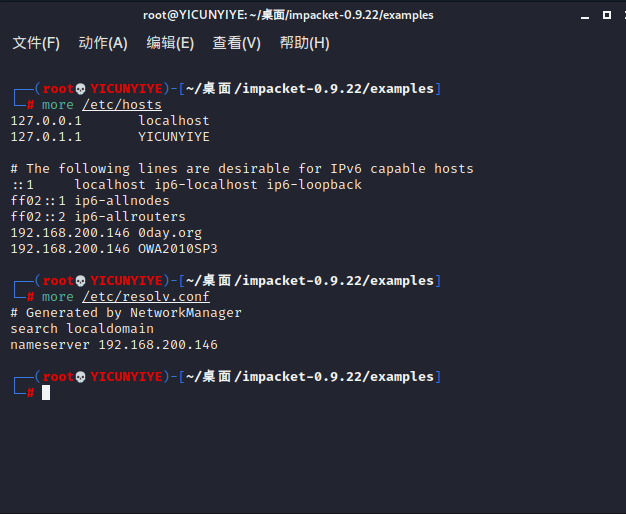Click the underlined /etc/resolv.conf path
Image resolution: width=626 pixels, height=514 pixels.
point(146,297)
